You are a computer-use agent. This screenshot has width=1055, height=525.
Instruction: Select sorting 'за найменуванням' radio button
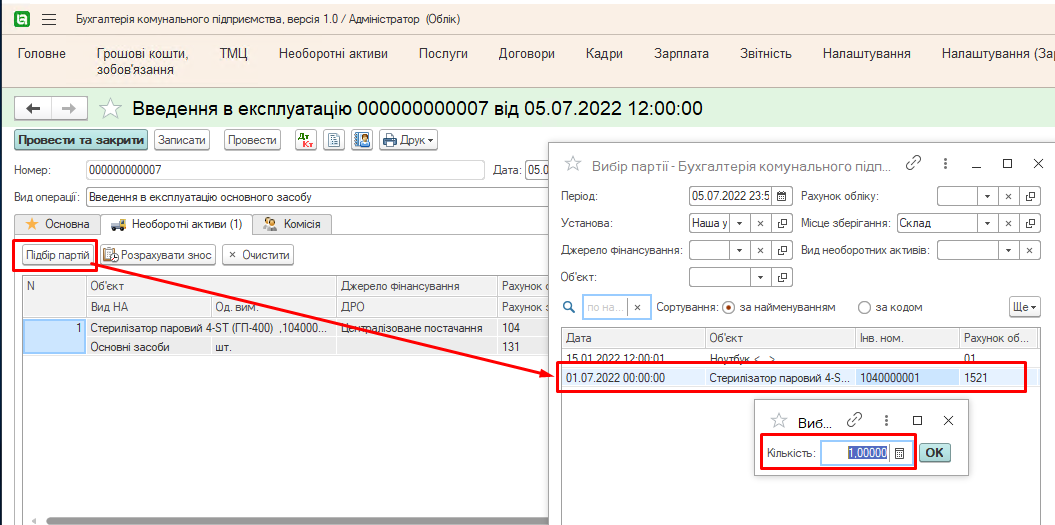(x=728, y=307)
